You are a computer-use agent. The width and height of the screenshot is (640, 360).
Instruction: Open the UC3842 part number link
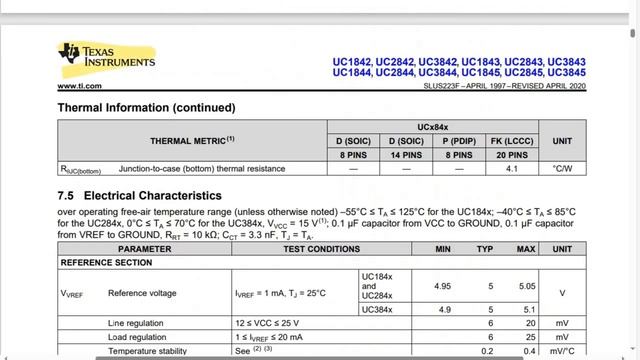point(438,62)
